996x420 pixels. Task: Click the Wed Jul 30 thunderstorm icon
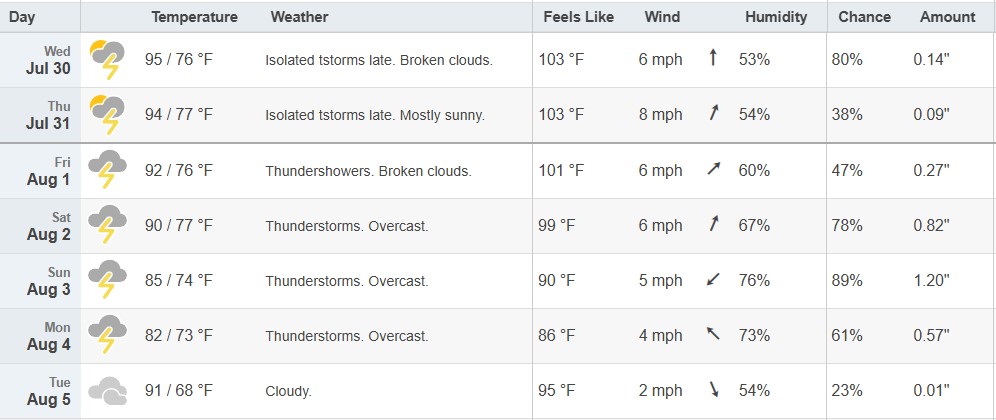107,60
